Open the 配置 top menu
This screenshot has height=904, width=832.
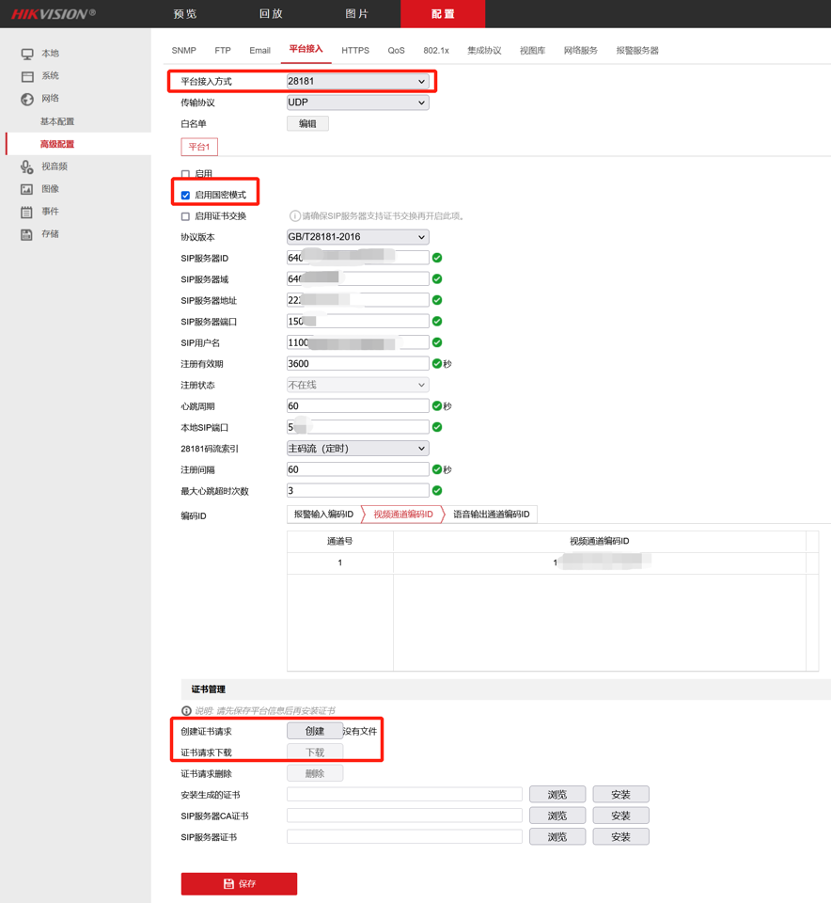tap(443, 14)
